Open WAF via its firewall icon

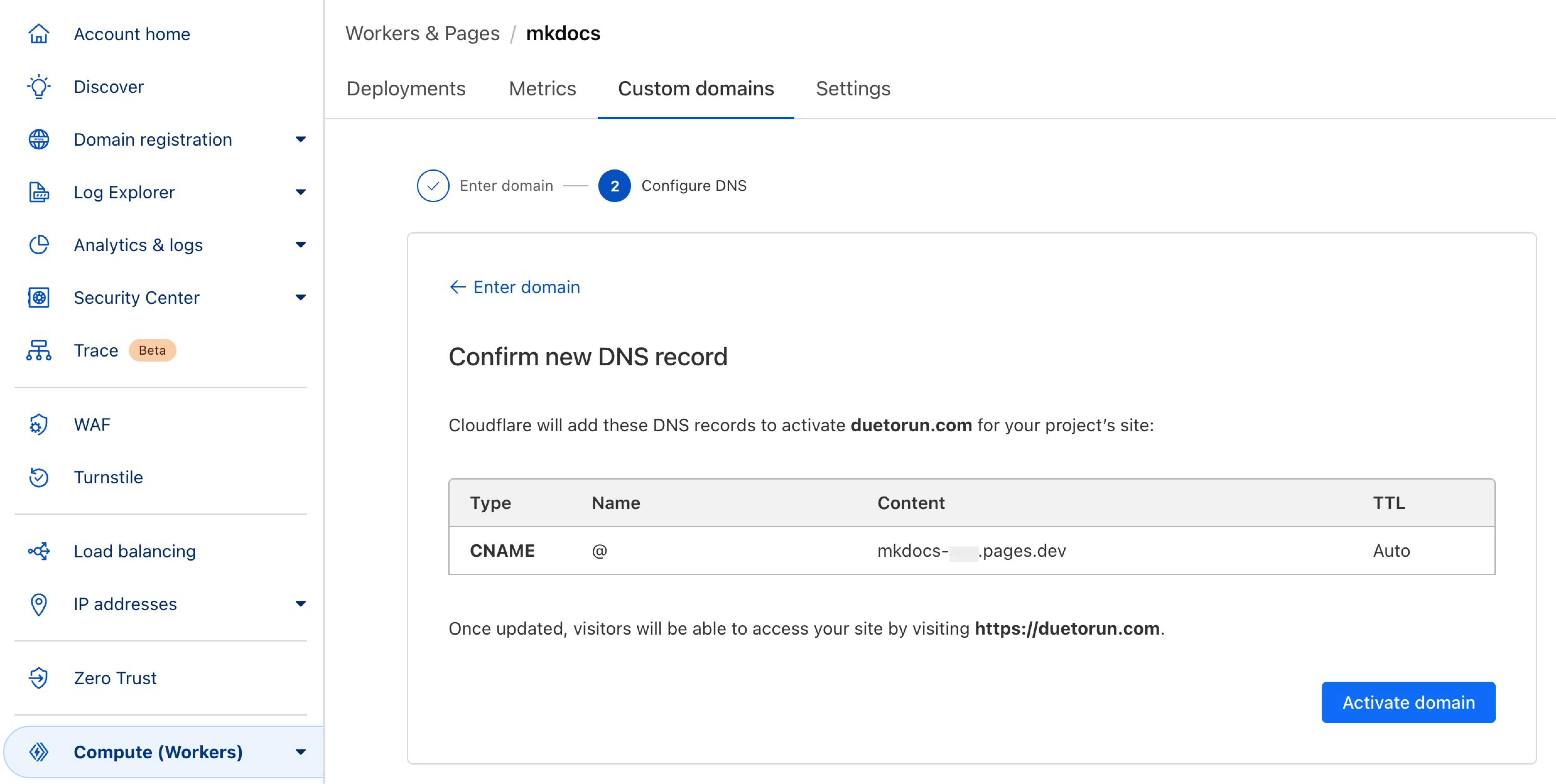[x=39, y=424]
